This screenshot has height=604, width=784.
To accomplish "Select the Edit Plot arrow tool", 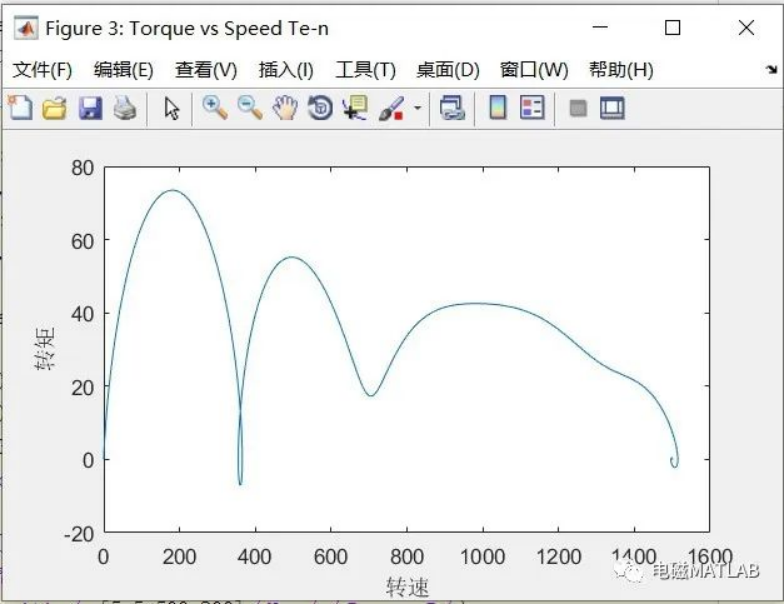I will [x=172, y=108].
